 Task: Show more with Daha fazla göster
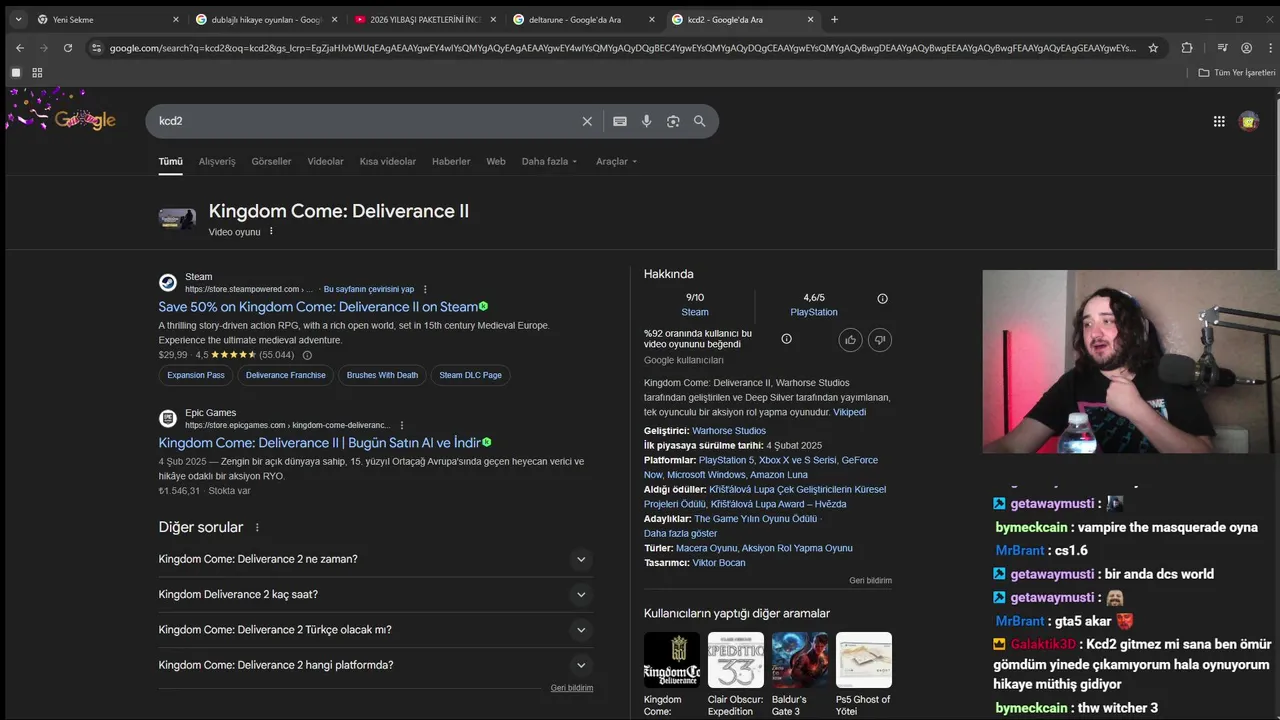click(680, 533)
